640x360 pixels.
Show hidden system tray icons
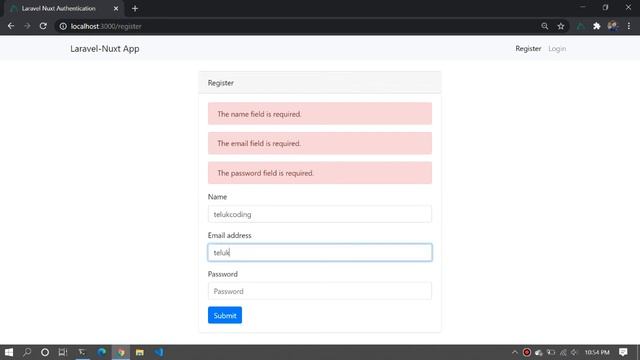pos(515,352)
